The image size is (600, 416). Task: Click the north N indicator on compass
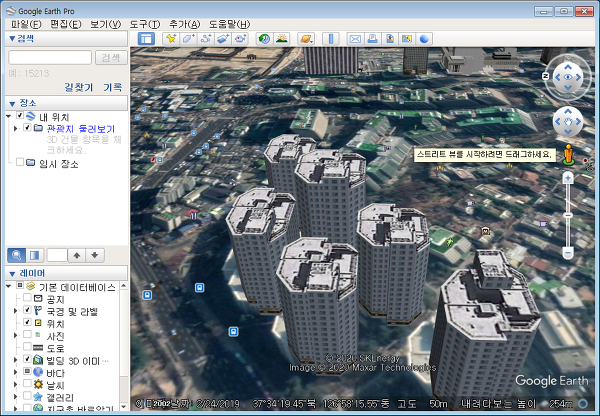click(x=546, y=76)
